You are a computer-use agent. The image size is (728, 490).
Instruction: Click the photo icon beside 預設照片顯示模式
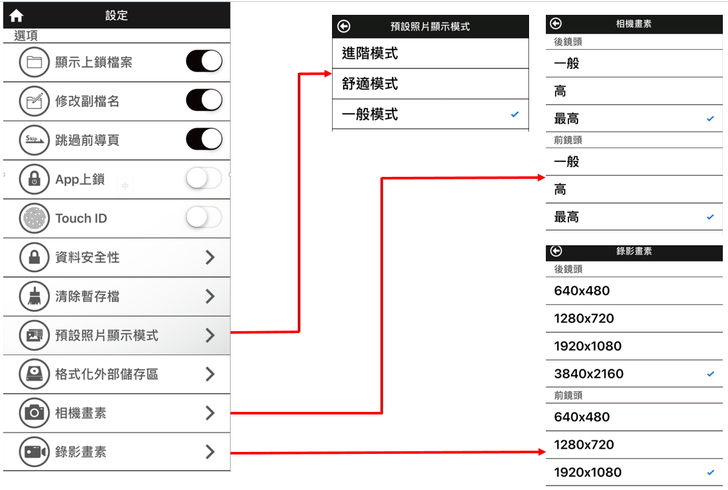(x=34, y=335)
